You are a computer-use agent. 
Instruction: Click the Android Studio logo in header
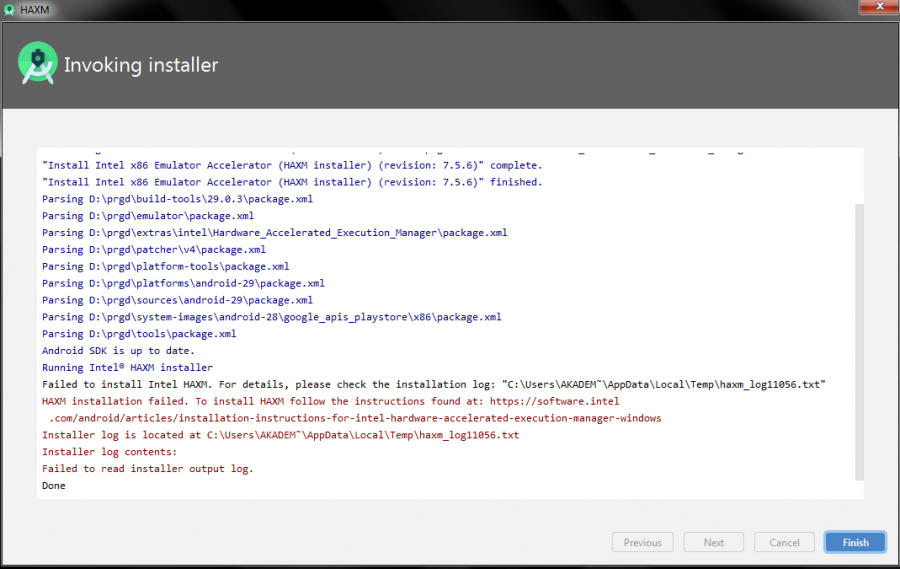[x=38, y=63]
